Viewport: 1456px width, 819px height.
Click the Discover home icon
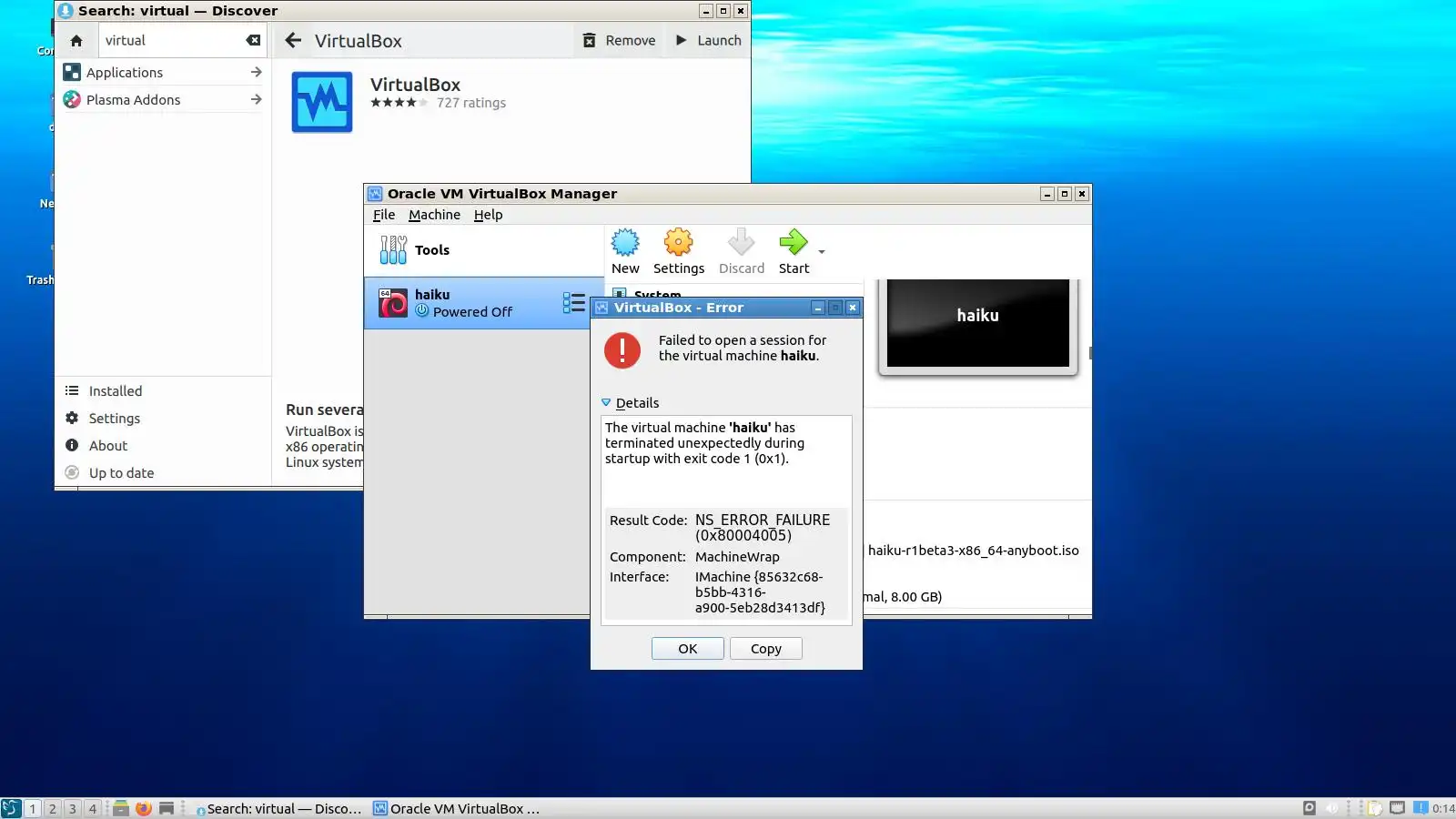tap(76, 41)
